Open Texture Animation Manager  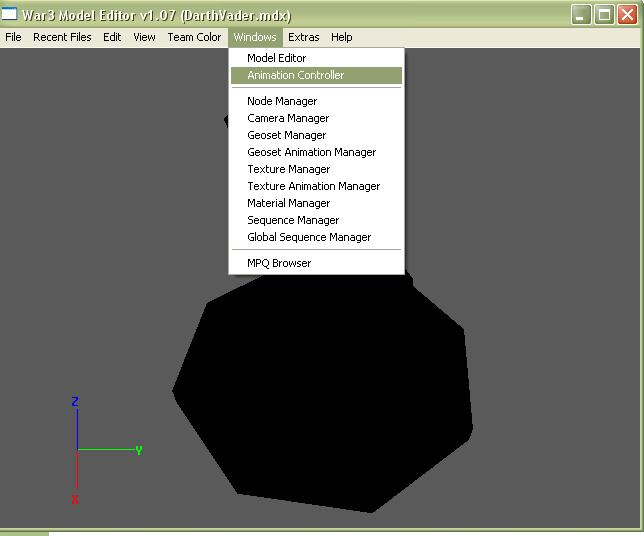pos(316,186)
